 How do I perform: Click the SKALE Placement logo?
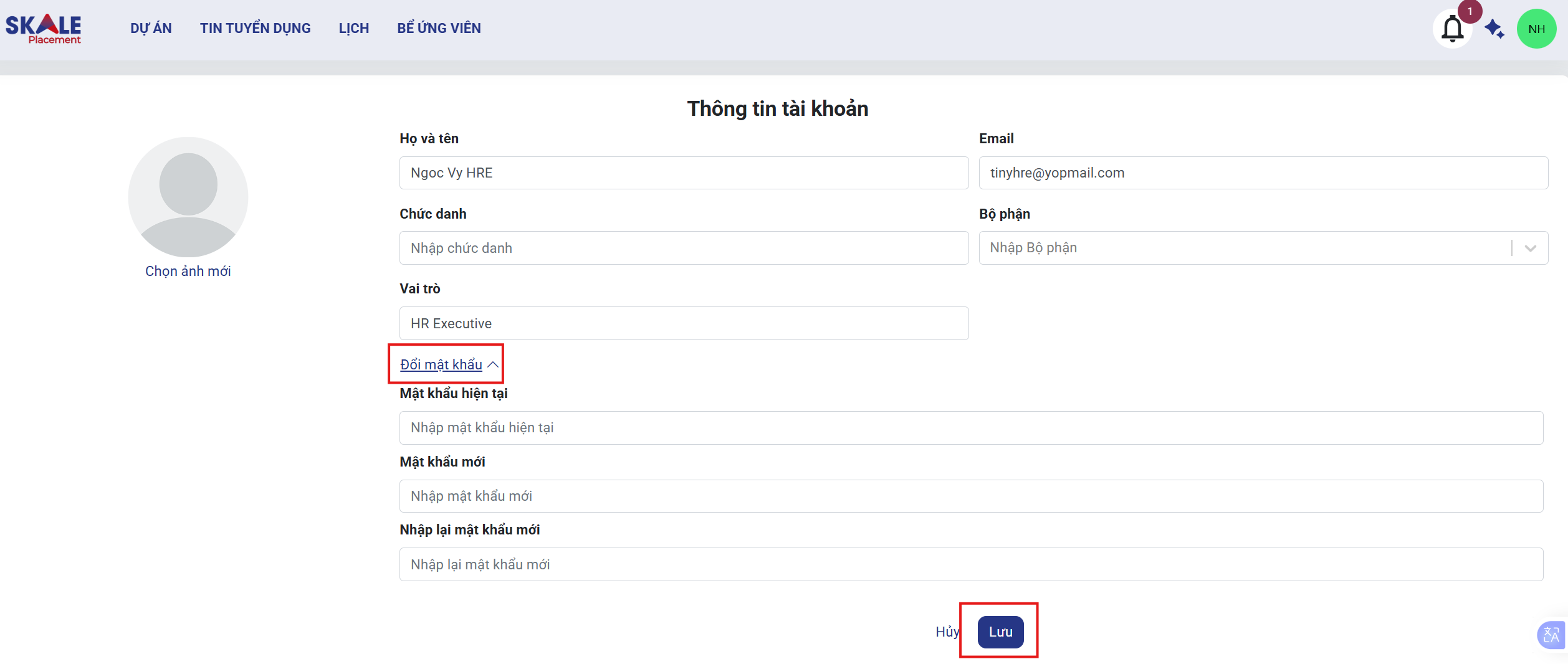pos(44,29)
